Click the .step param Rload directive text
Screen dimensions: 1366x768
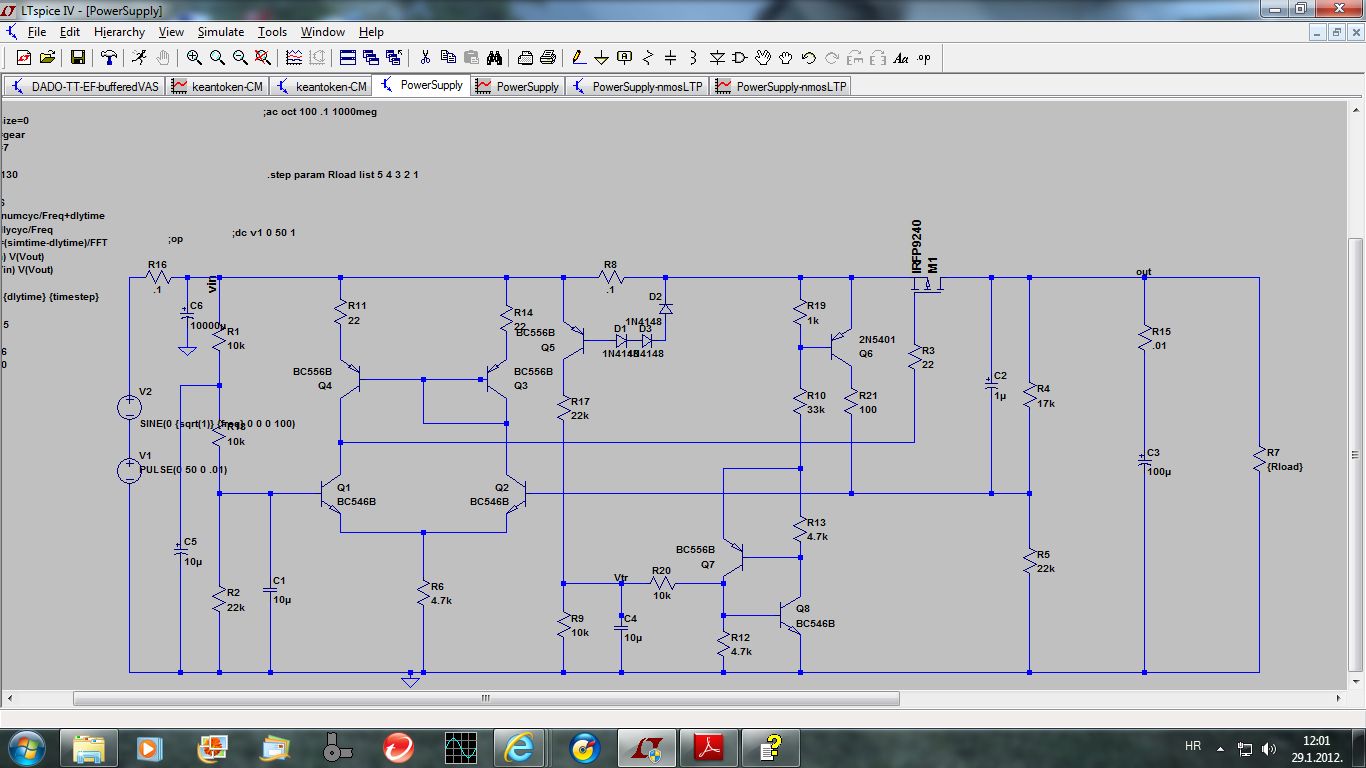click(x=343, y=175)
